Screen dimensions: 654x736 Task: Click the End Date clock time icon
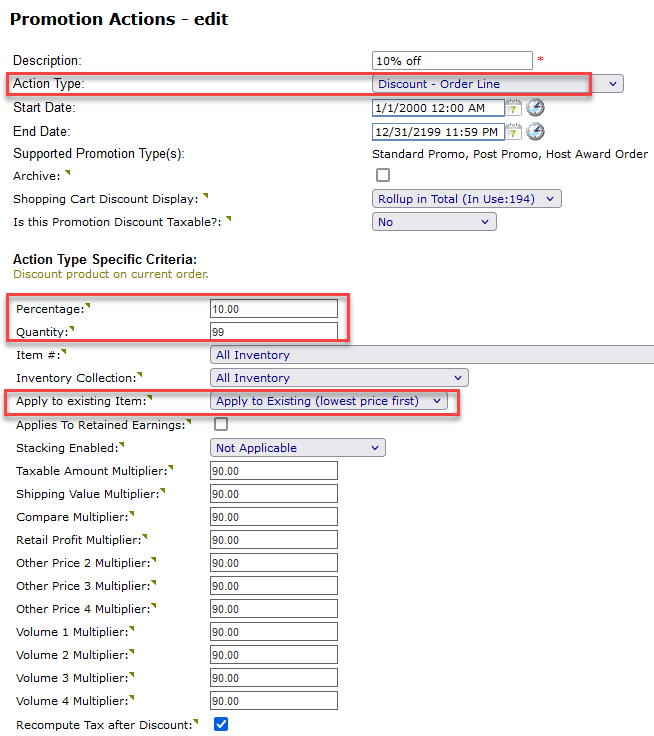click(x=536, y=132)
